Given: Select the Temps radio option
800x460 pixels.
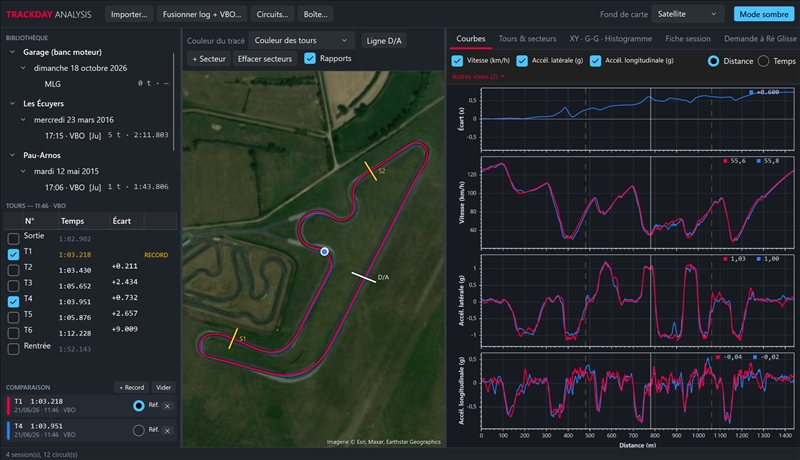Looking at the screenshot, I should coord(763,61).
